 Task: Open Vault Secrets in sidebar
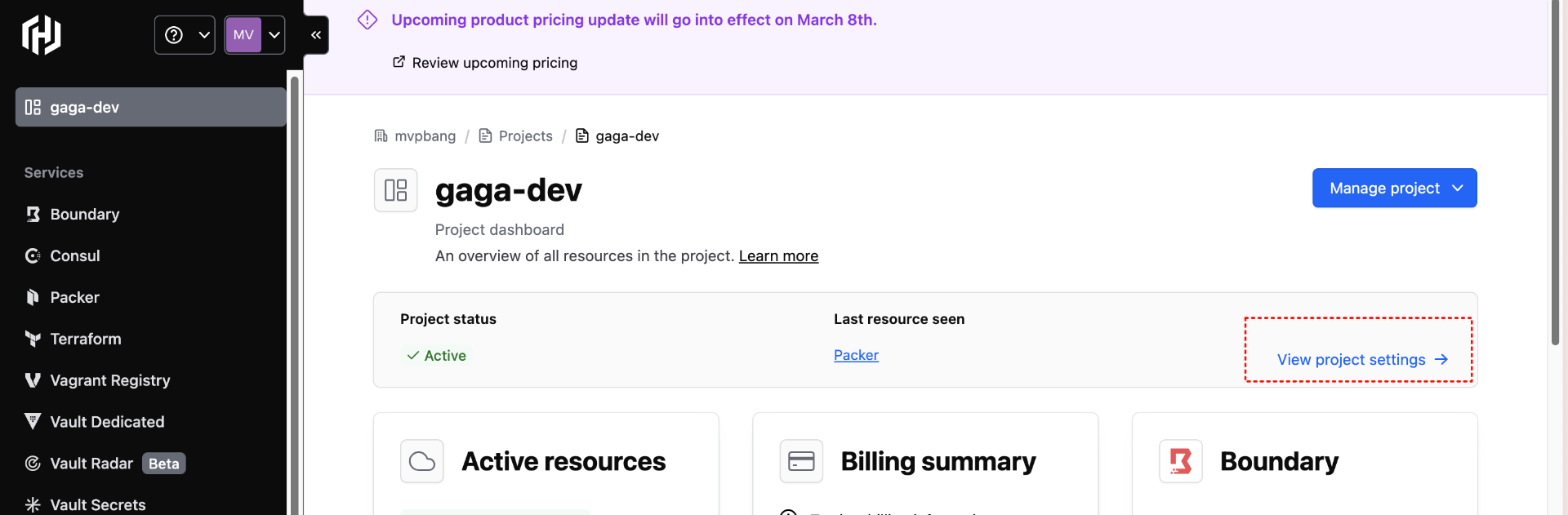(97, 504)
